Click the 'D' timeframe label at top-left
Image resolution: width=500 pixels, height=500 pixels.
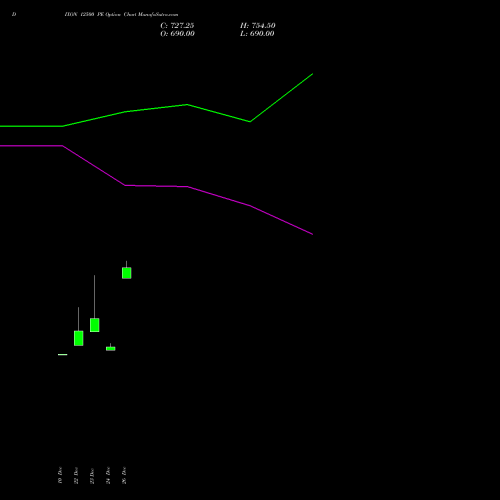click(14, 14)
